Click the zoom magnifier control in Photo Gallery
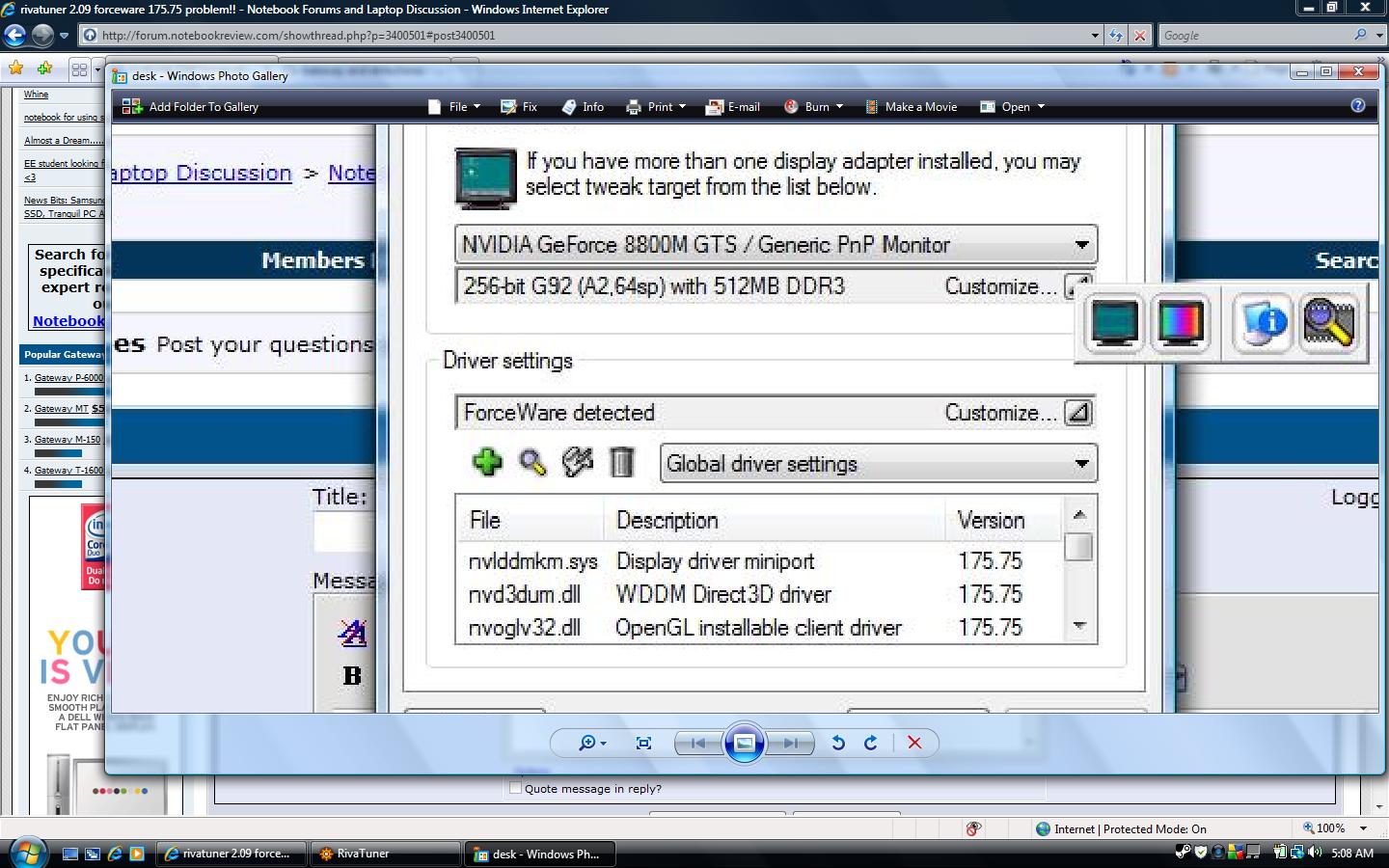The image size is (1389, 868). [591, 743]
